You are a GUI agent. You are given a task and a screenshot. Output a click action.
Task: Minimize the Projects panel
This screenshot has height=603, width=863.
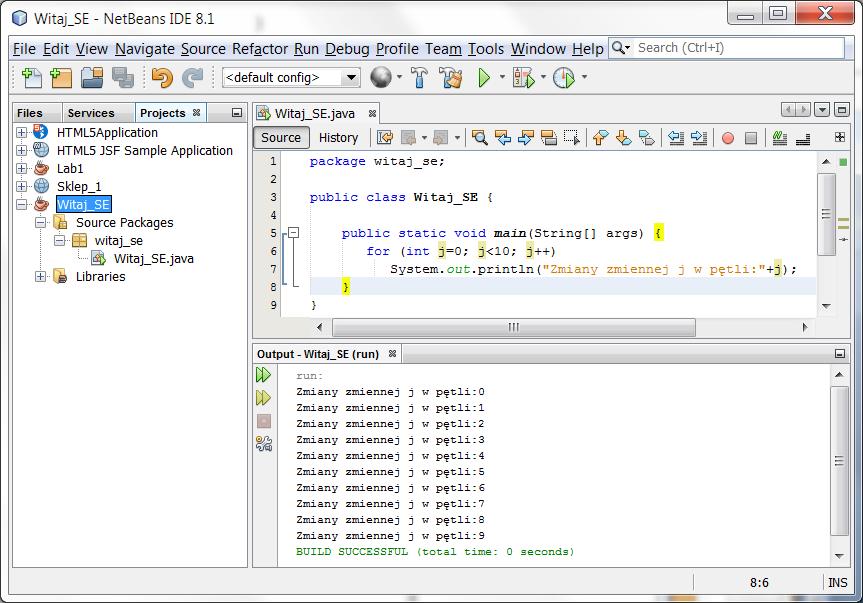237,113
